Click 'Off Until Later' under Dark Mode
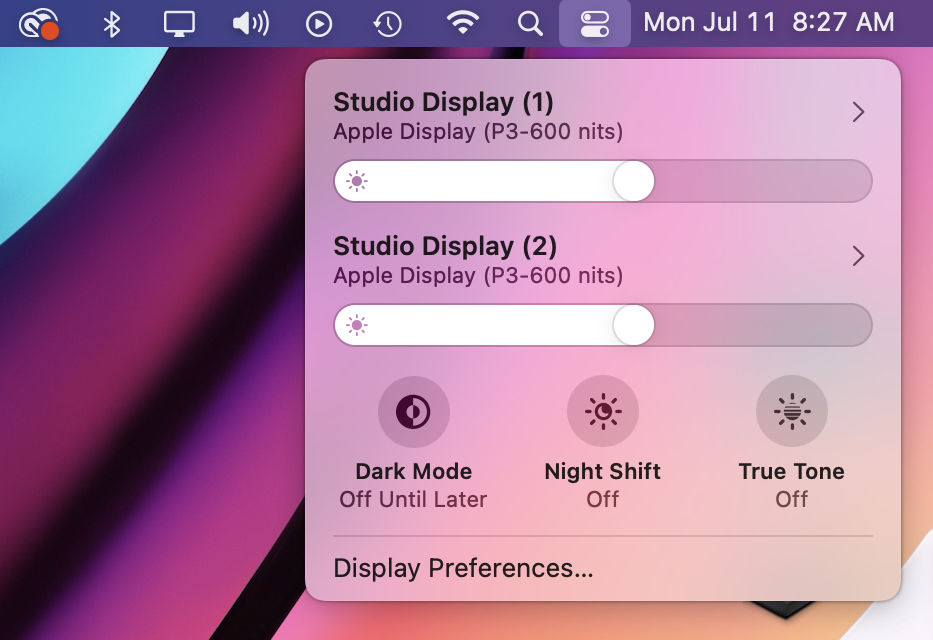933x640 pixels. tap(414, 499)
